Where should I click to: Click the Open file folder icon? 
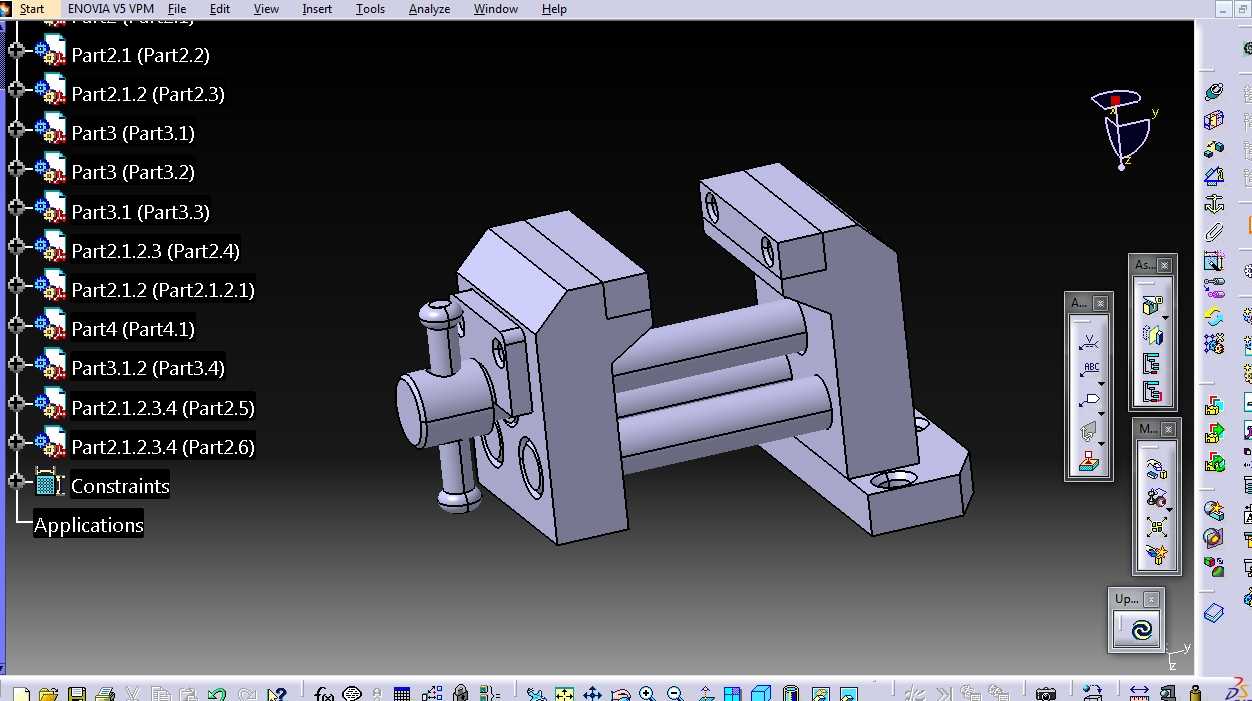[x=48, y=693]
